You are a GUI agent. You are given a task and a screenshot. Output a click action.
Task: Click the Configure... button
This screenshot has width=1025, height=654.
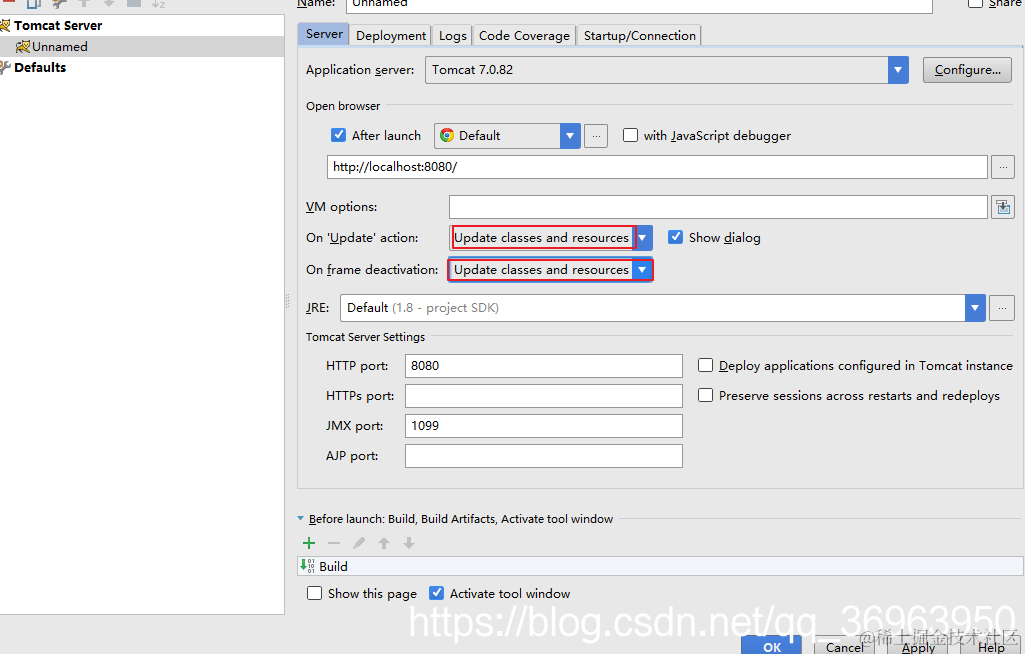pos(967,70)
